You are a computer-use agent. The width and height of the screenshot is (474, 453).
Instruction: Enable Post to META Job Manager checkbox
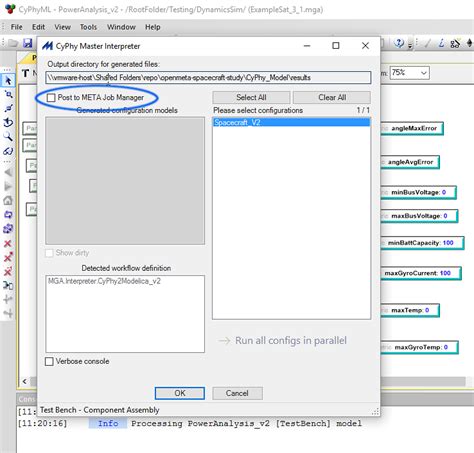tap(51, 98)
